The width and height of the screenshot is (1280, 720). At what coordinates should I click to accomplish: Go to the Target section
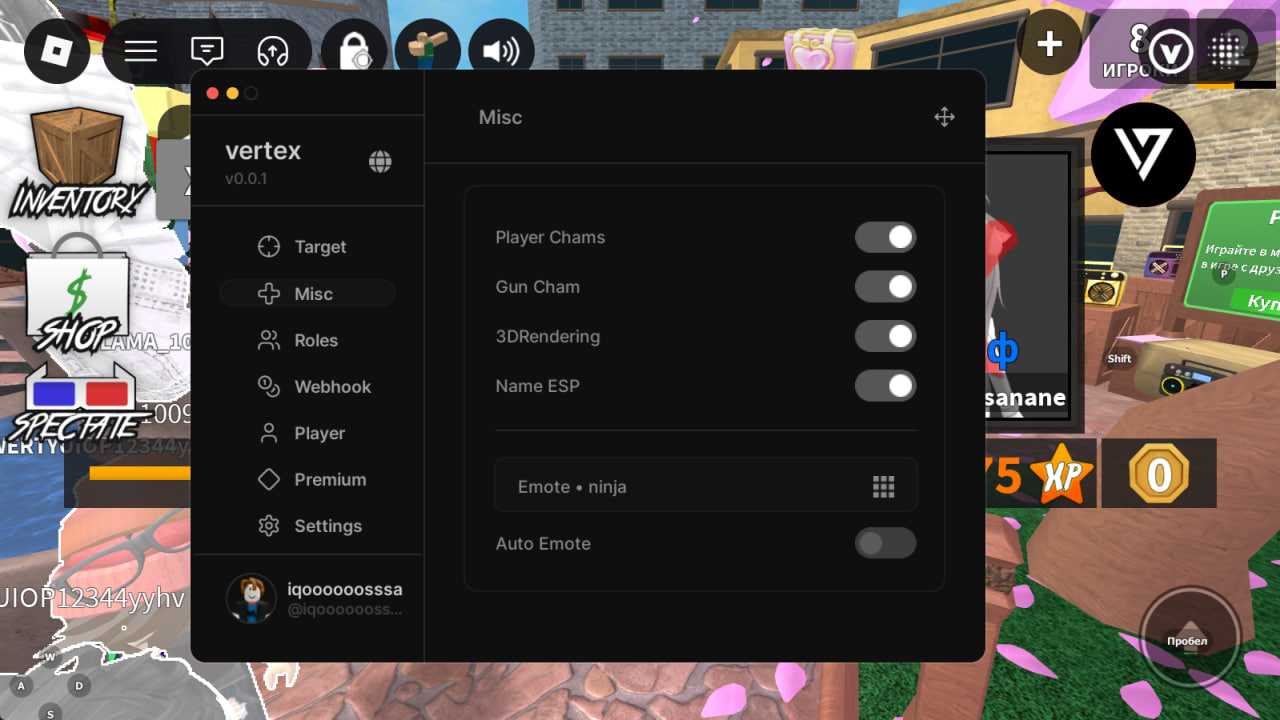click(x=307, y=247)
